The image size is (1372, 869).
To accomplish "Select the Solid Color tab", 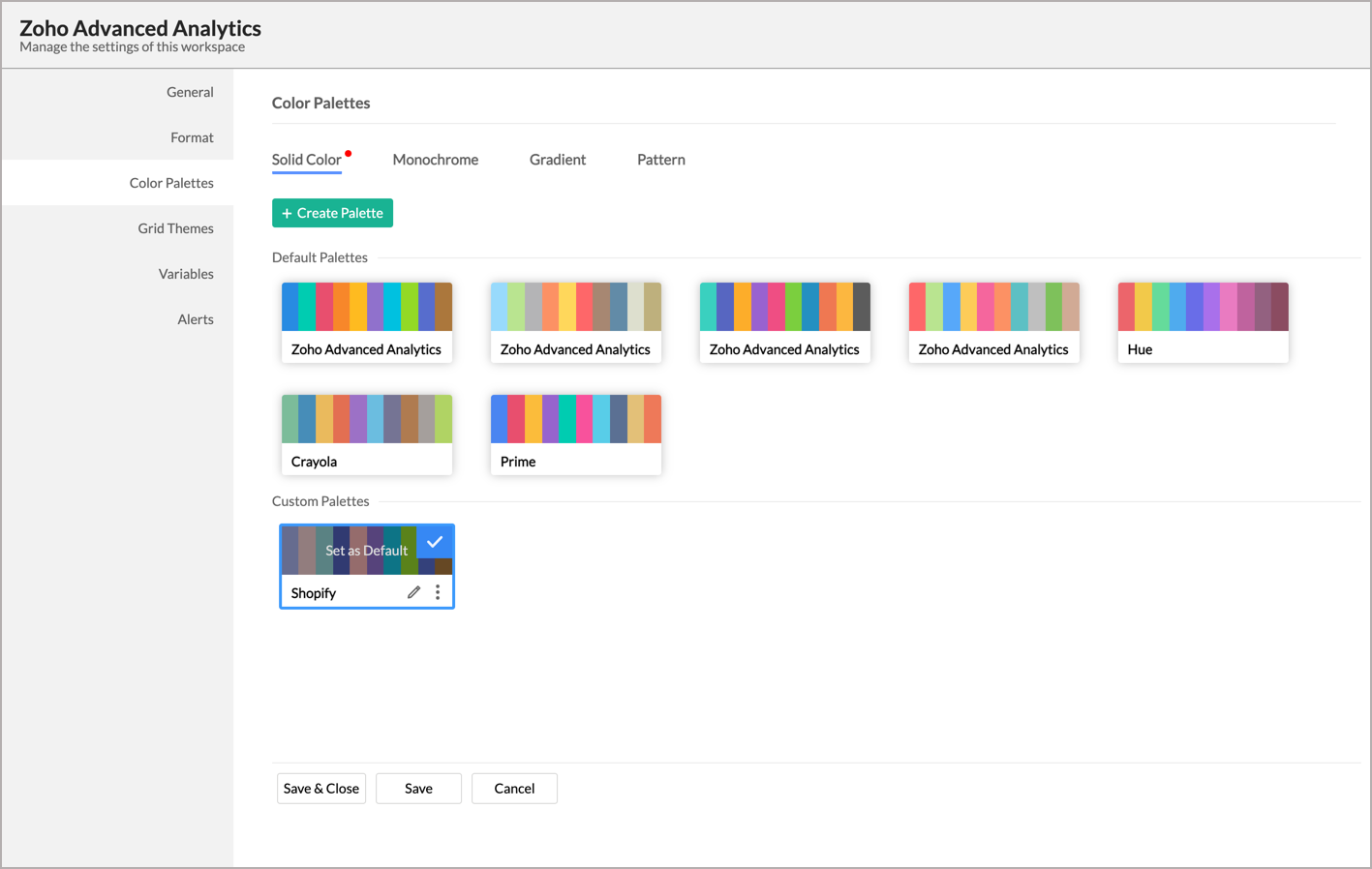I will click(x=306, y=160).
